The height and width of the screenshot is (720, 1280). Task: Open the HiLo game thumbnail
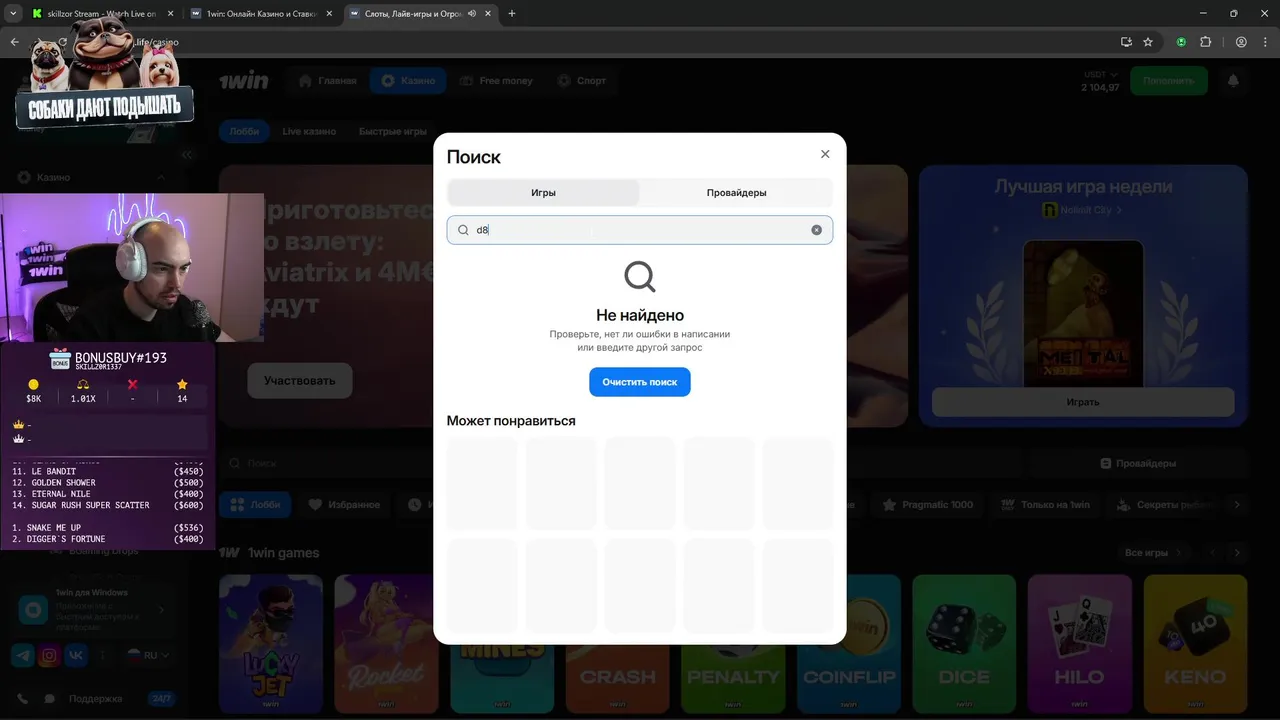pyautogui.click(x=1079, y=642)
